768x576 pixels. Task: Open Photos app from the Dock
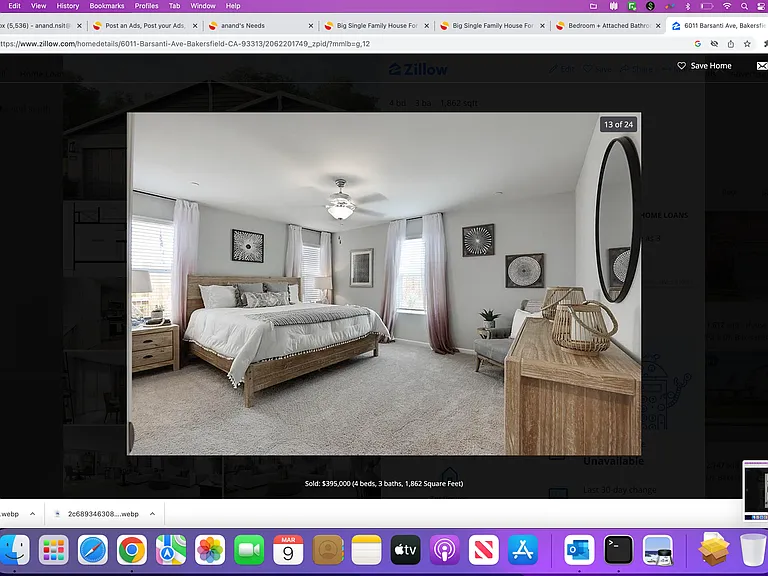pyautogui.click(x=210, y=550)
